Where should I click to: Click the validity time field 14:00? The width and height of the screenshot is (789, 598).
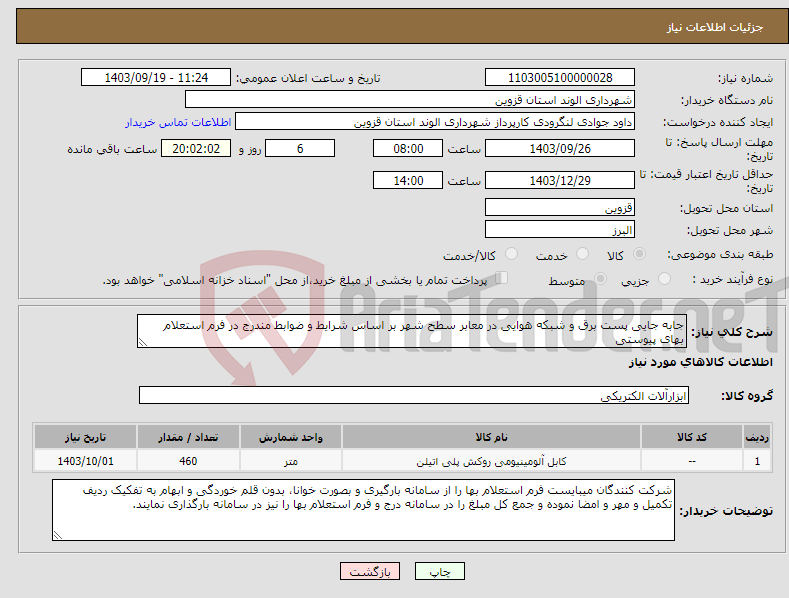point(408,180)
